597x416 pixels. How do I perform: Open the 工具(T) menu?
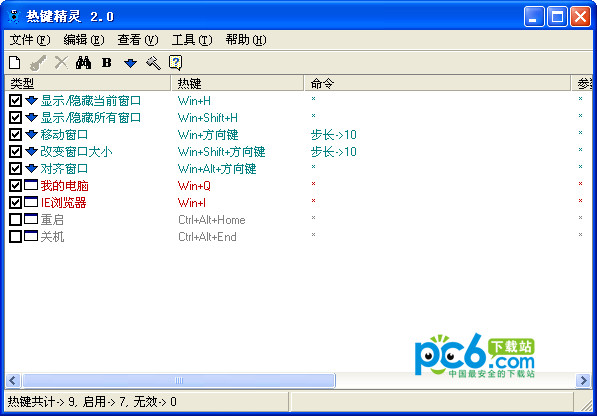coord(192,40)
